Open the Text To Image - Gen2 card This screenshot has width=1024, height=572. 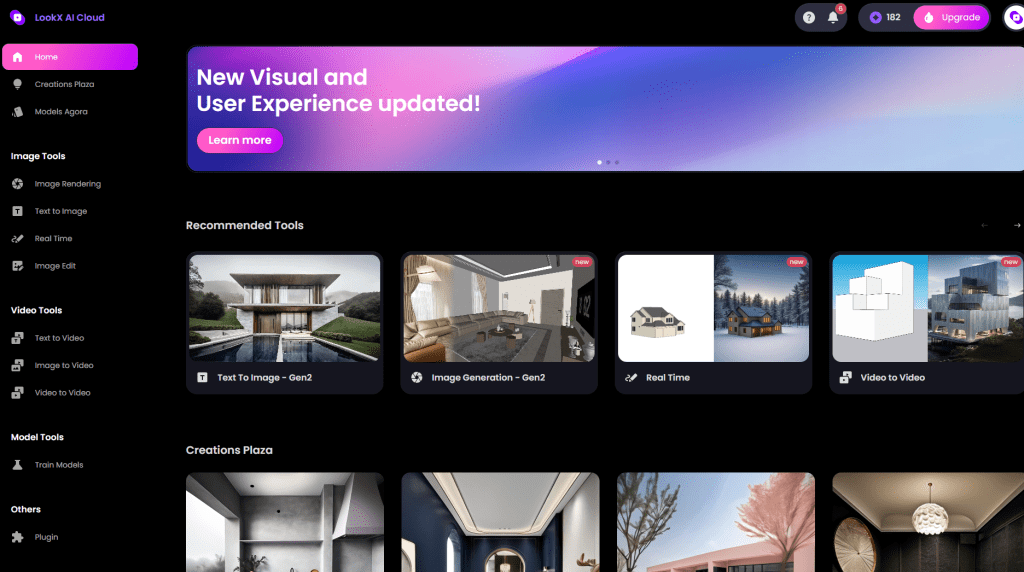tap(285, 322)
